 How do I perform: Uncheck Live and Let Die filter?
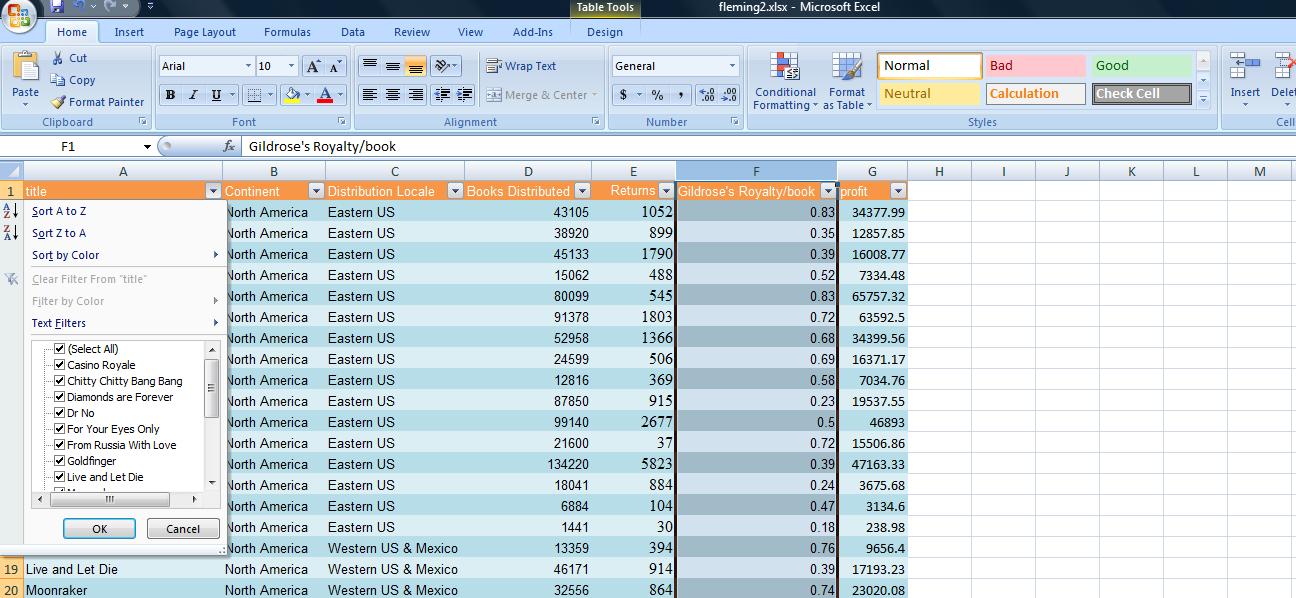click(x=60, y=477)
